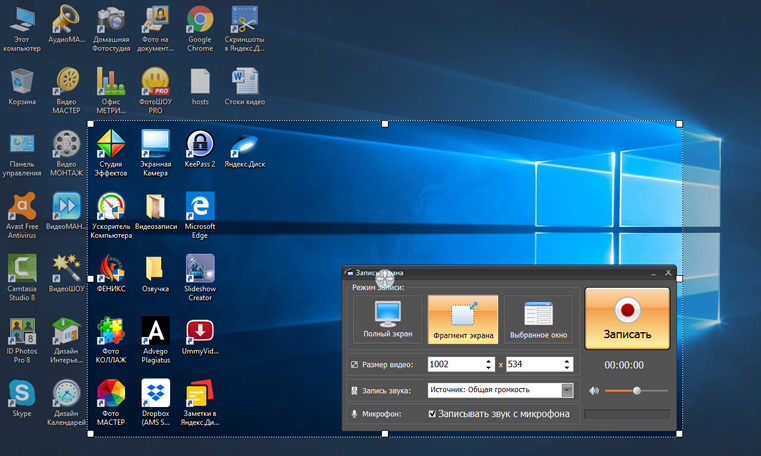Start recording with the Записать button
This screenshot has height=456, width=761.
627,318
